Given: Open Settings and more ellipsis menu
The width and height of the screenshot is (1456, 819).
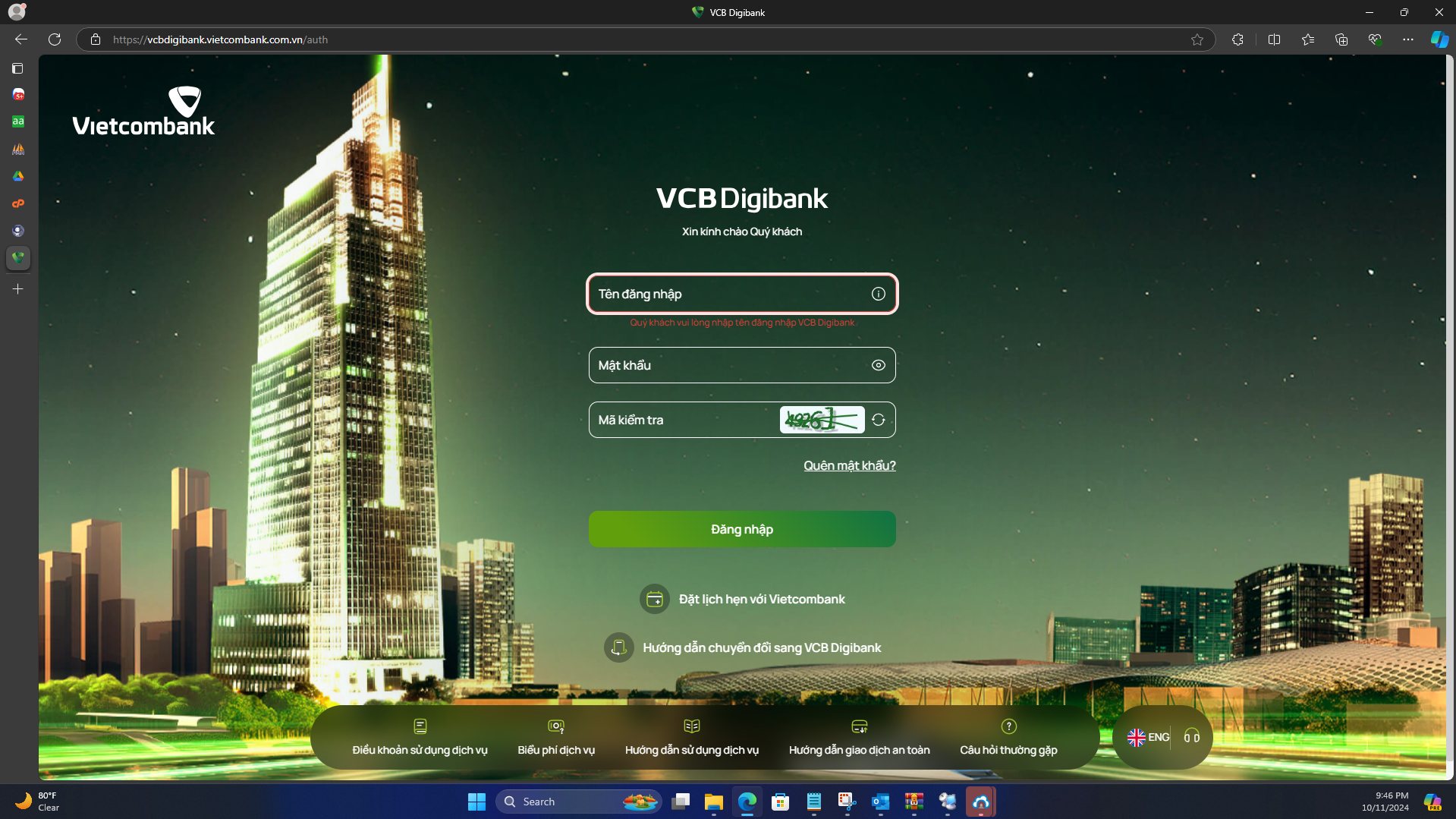Looking at the screenshot, I should coord(1408,39).
